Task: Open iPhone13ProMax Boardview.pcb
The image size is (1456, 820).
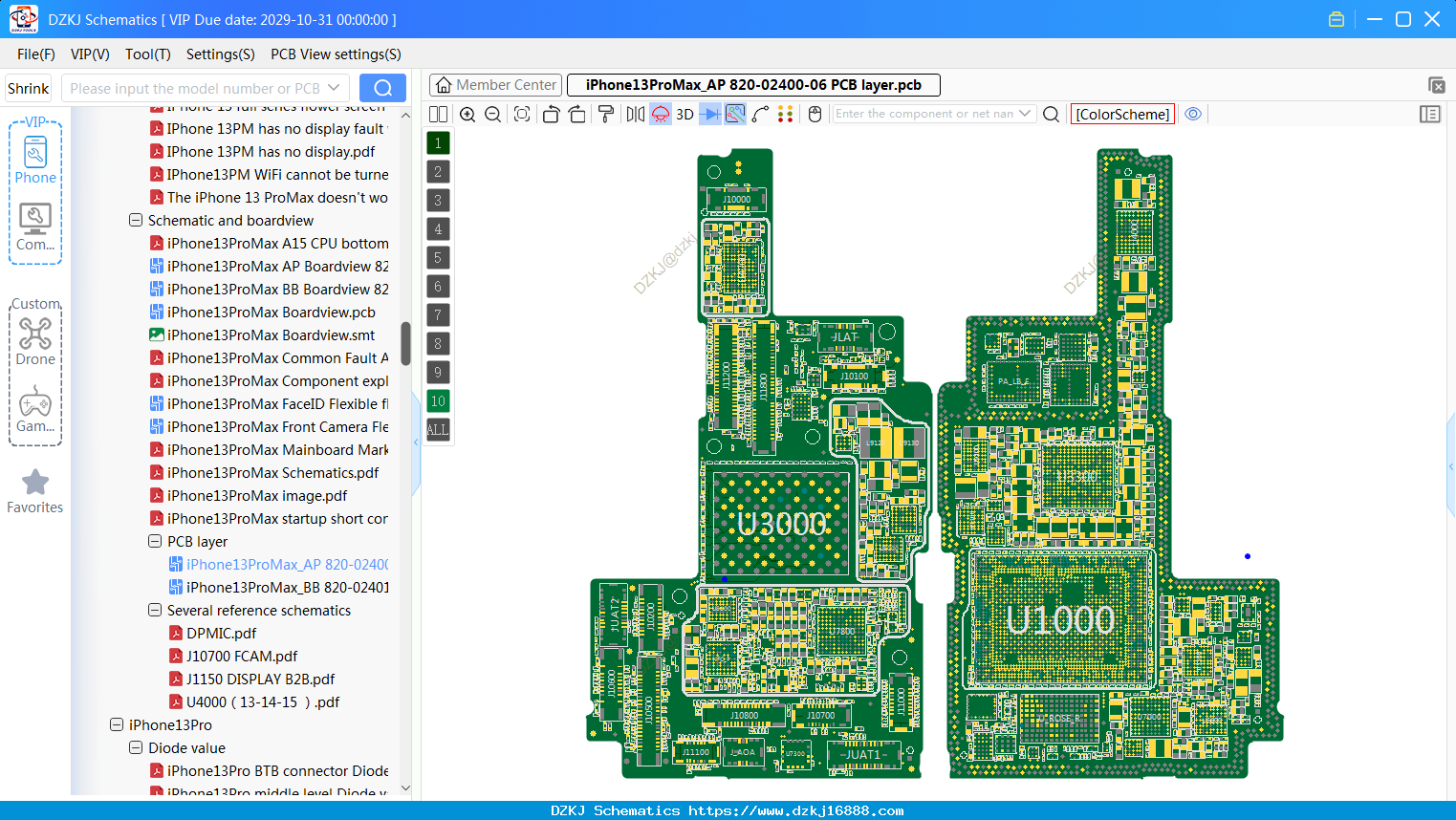Action: tap(272, 312)
